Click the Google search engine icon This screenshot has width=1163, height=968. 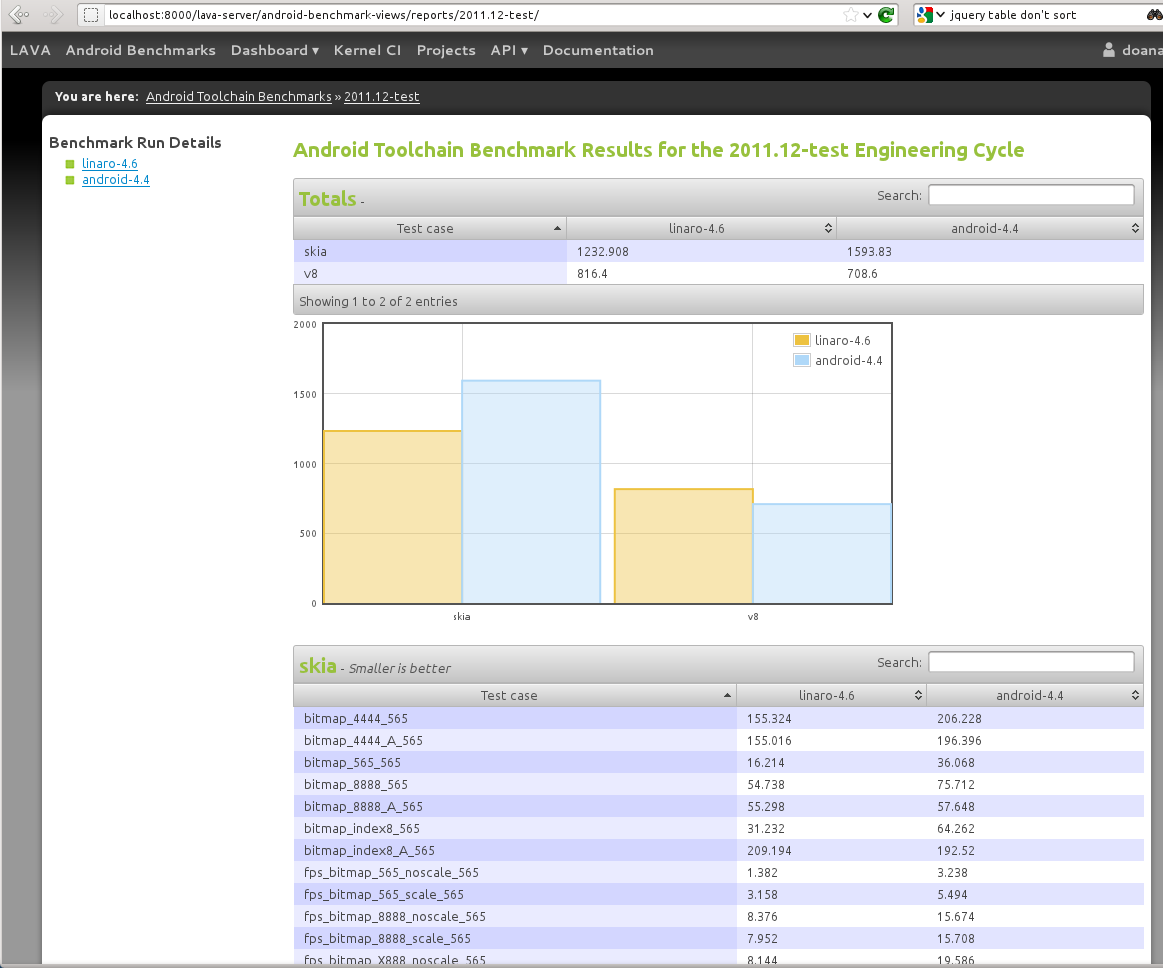pyautogui.click(x=925, y=15)
